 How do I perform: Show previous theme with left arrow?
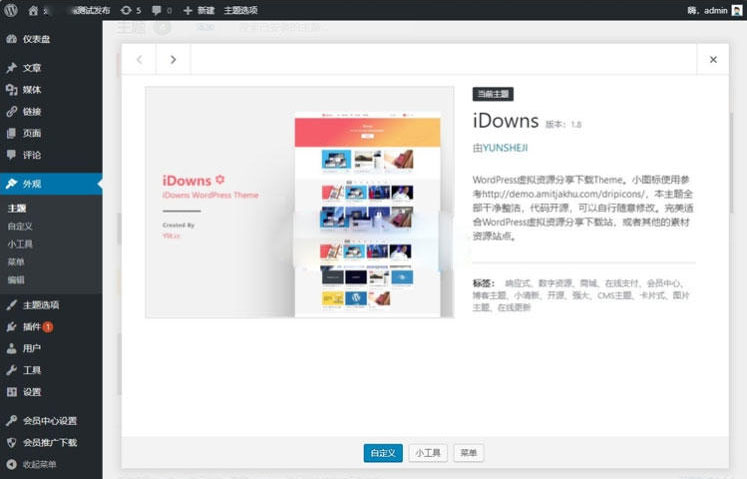(139, 59)
